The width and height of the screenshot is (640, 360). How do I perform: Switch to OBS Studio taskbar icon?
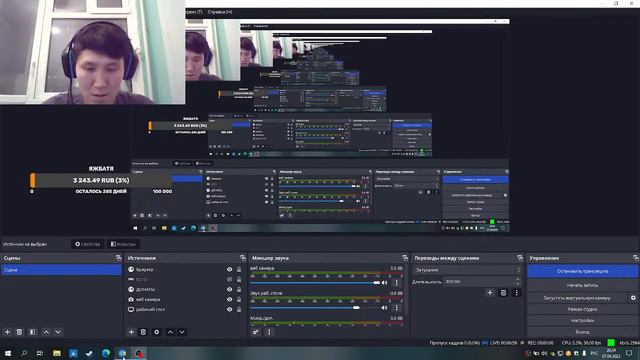139,353
